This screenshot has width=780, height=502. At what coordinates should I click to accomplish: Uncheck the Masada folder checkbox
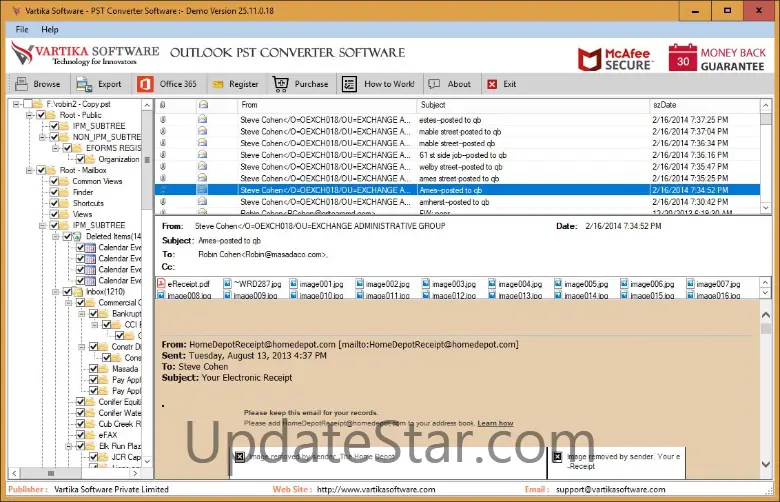tap(94, 369)
